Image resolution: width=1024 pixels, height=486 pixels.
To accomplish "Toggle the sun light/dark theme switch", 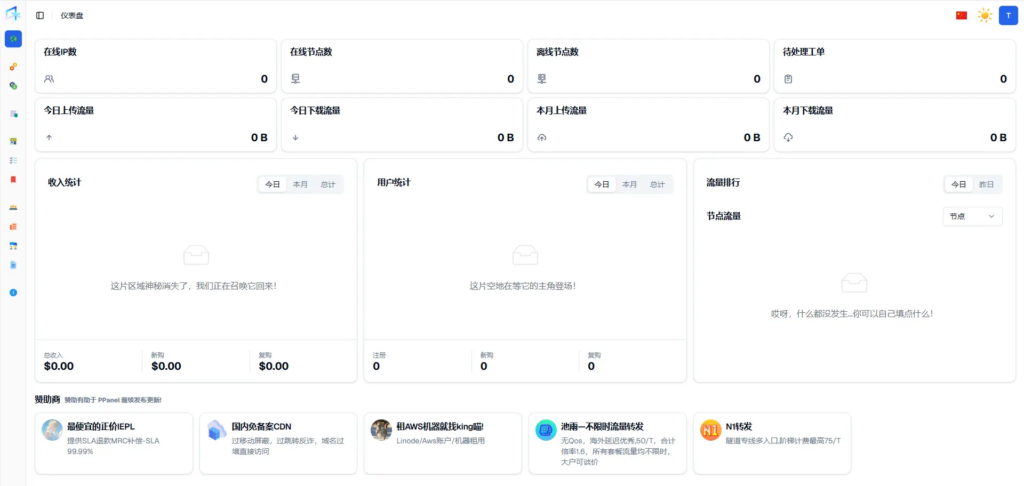I will point(985,15).
